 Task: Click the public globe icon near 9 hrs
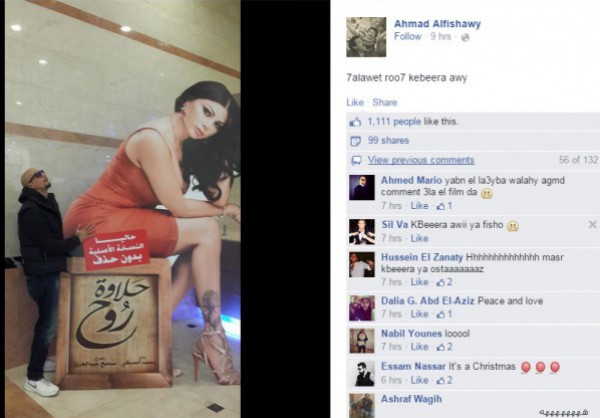tap(465, 37)
